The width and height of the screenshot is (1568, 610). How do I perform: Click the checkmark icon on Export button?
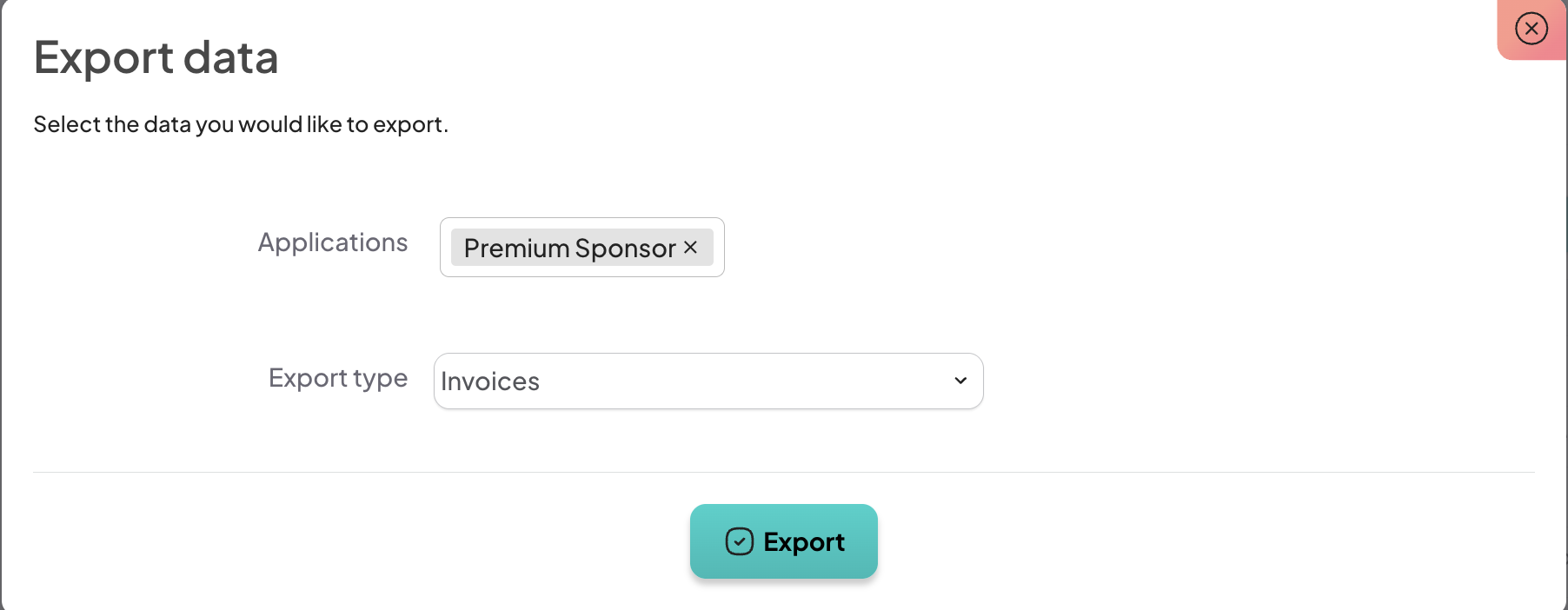(x=739, y=541)
